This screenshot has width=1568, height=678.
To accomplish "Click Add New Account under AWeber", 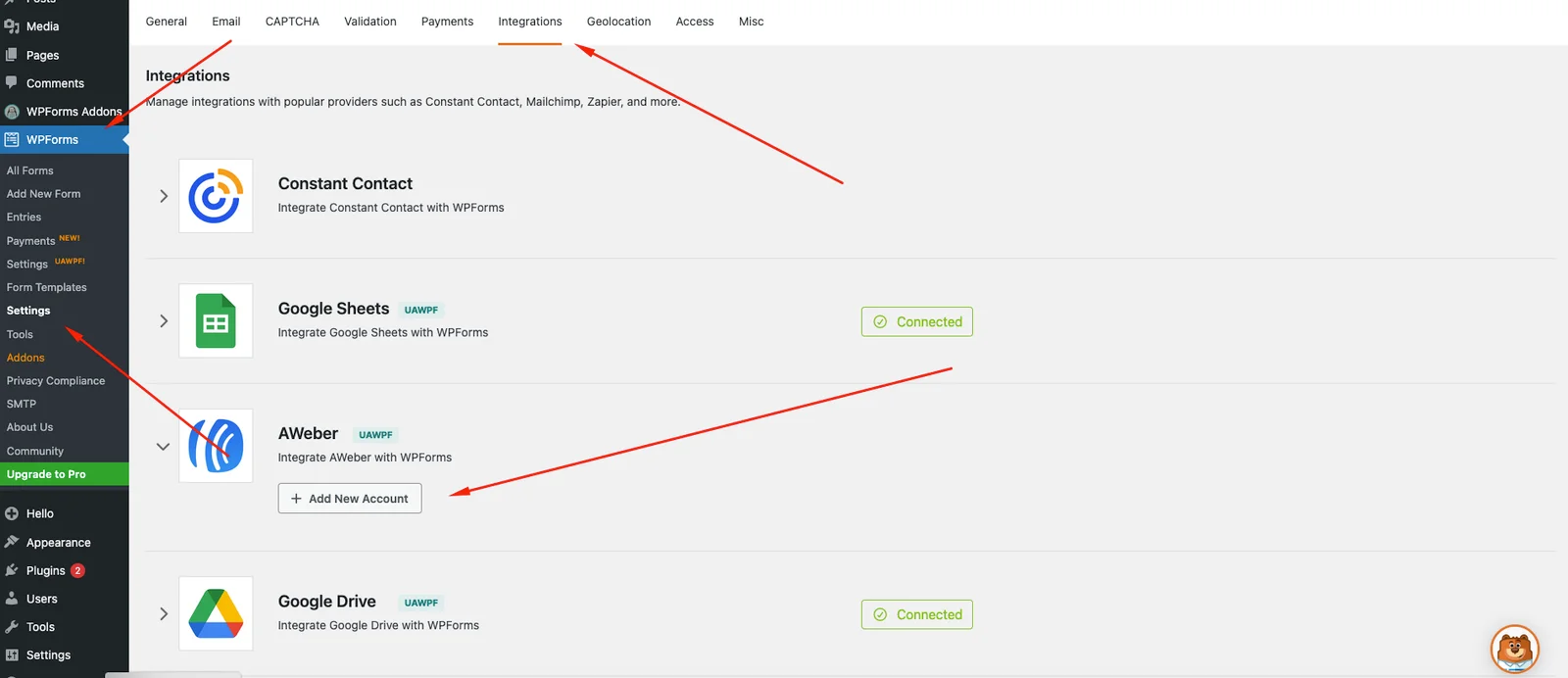I will click(x=350, y=499).
